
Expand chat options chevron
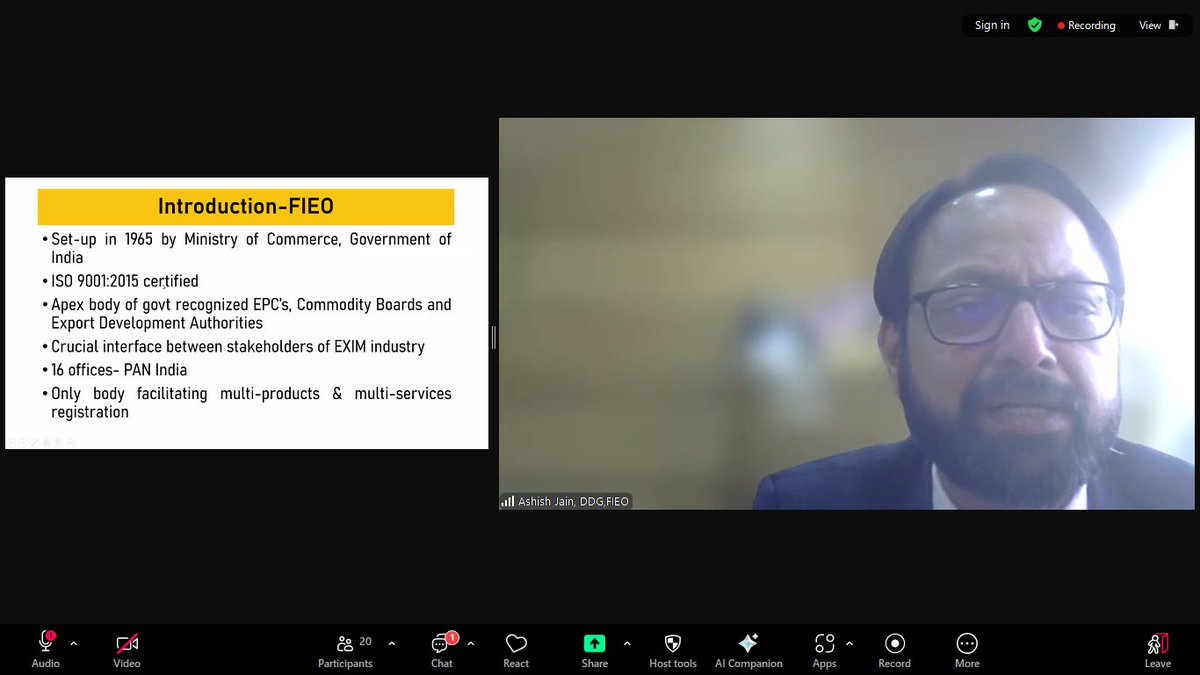tap(471, 643)
